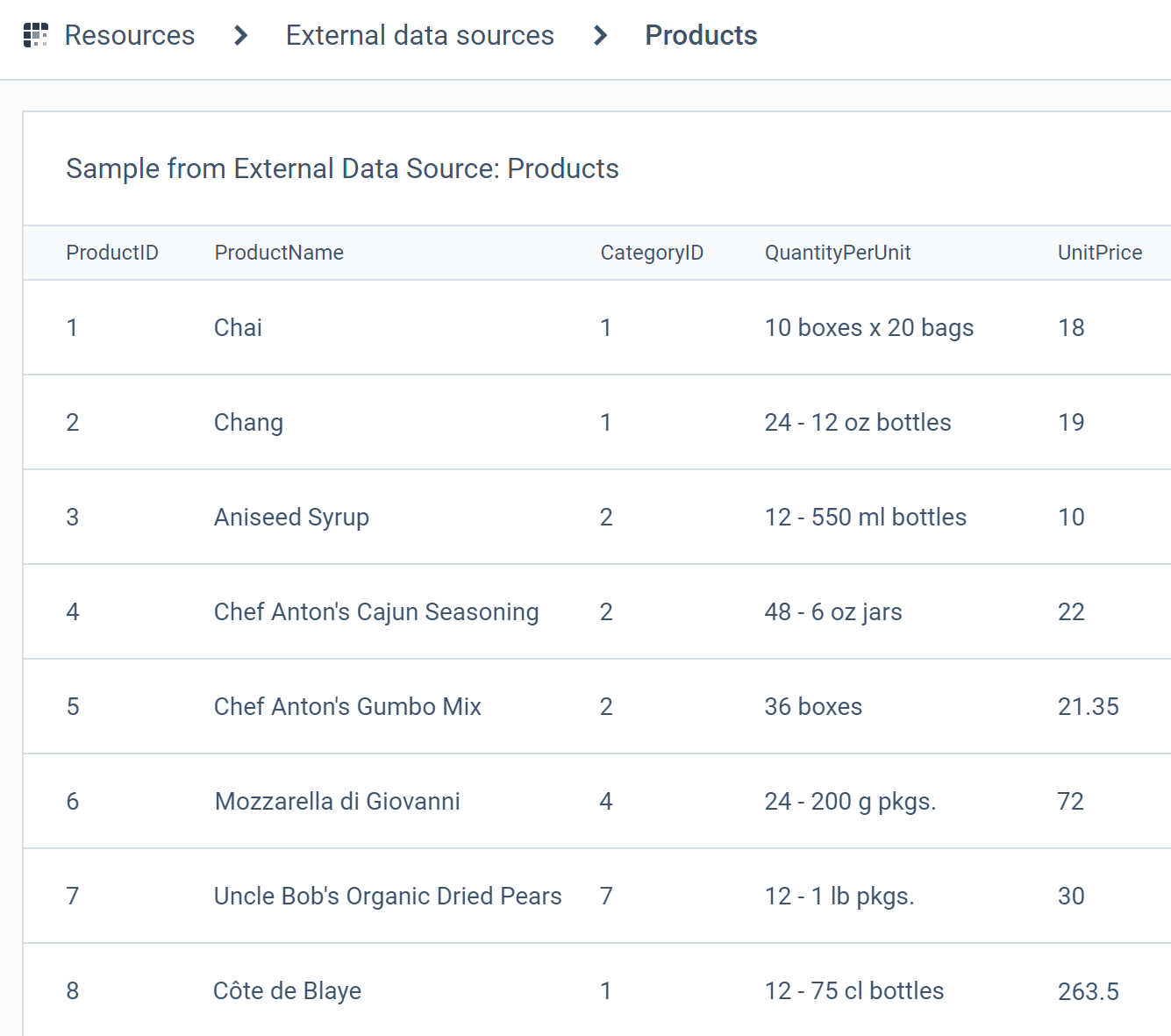Click the 36 boxes quantity cell
The width and height of the screenshot is (1171, 1036).
click(813, 706)
